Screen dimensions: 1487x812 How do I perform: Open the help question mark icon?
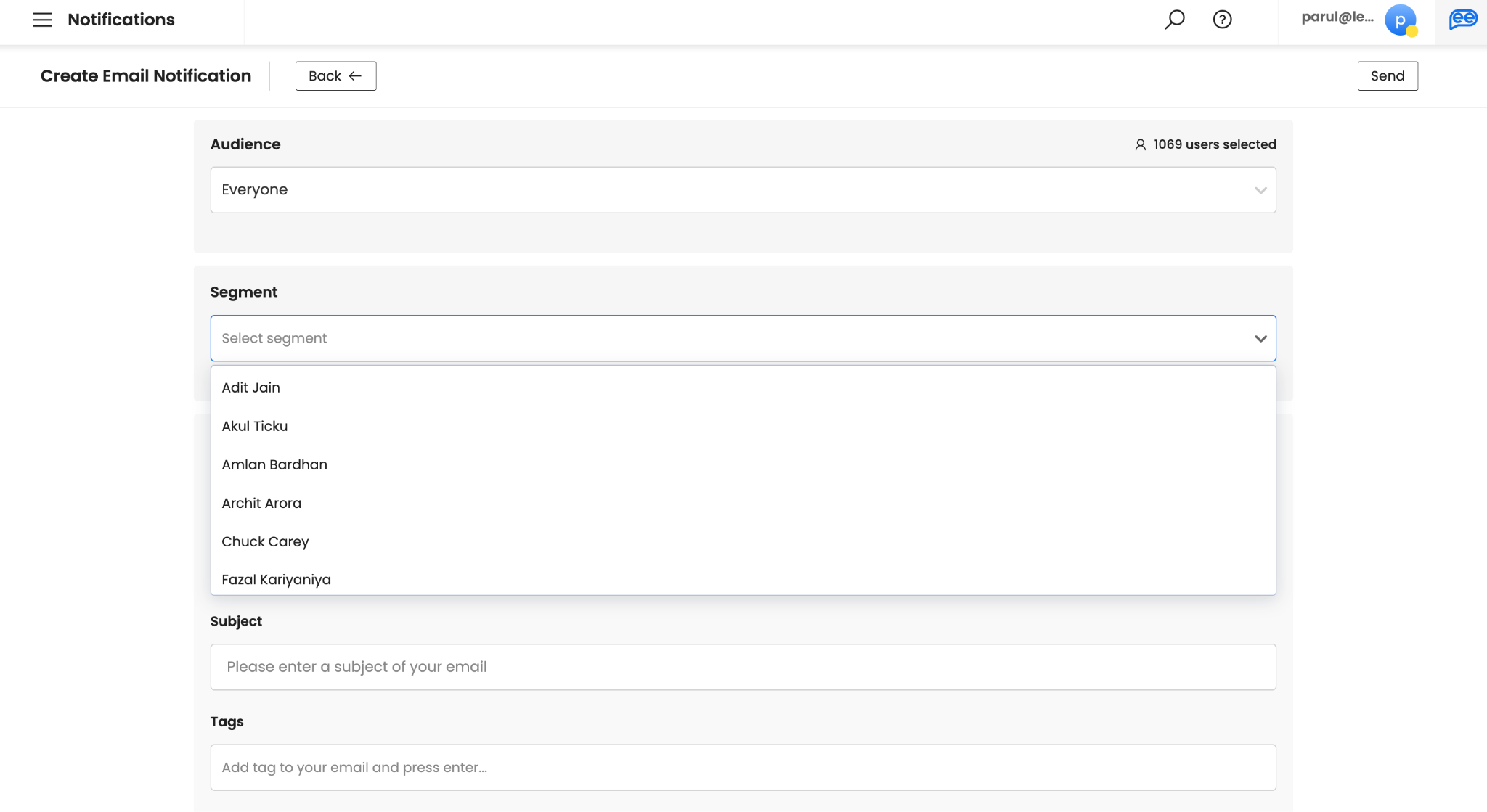coord(1222,20)
